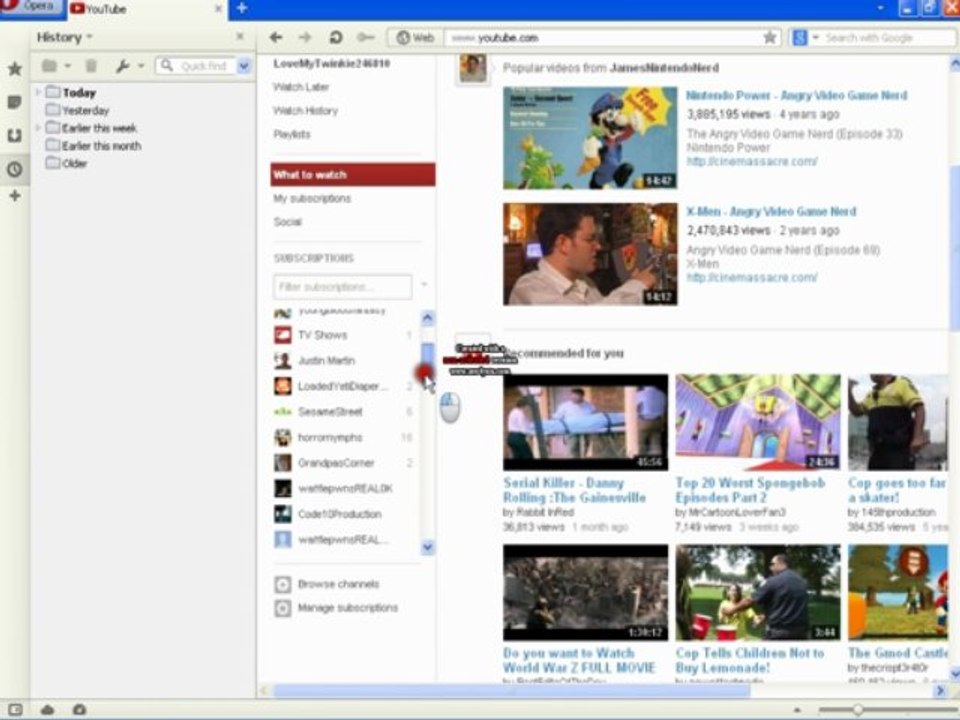Open the JamesNintendoNerd channel avatar
Image resolution: width=960 pixels, height=720 pixels.
coord(474,69)
